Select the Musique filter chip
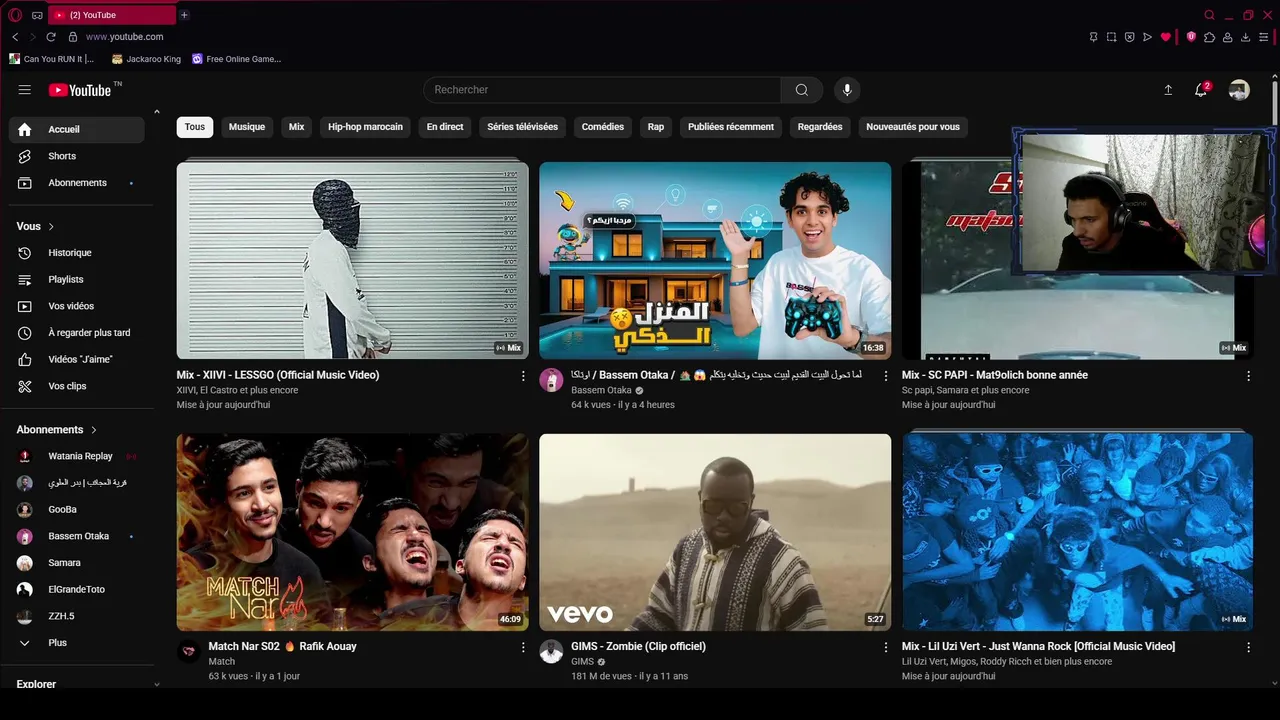This screenshot has height=720, width=1280. click(x=247, y=127)
